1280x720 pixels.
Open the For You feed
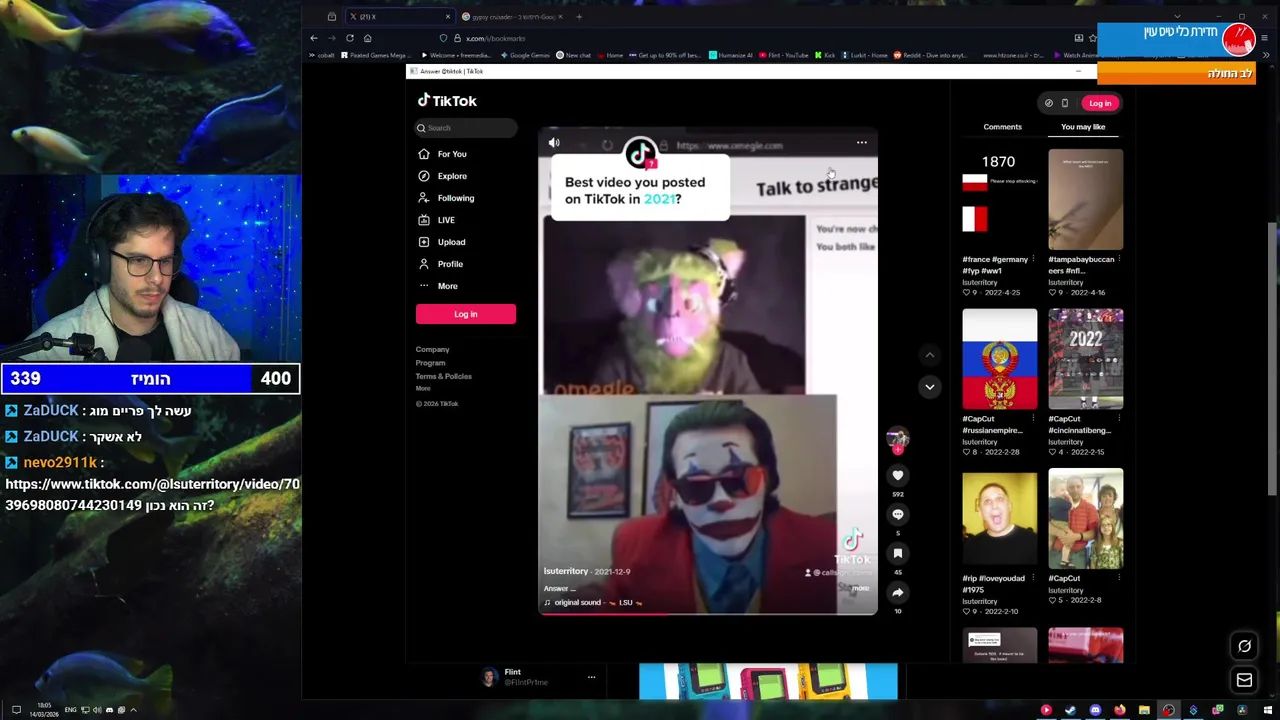point(452,154)
